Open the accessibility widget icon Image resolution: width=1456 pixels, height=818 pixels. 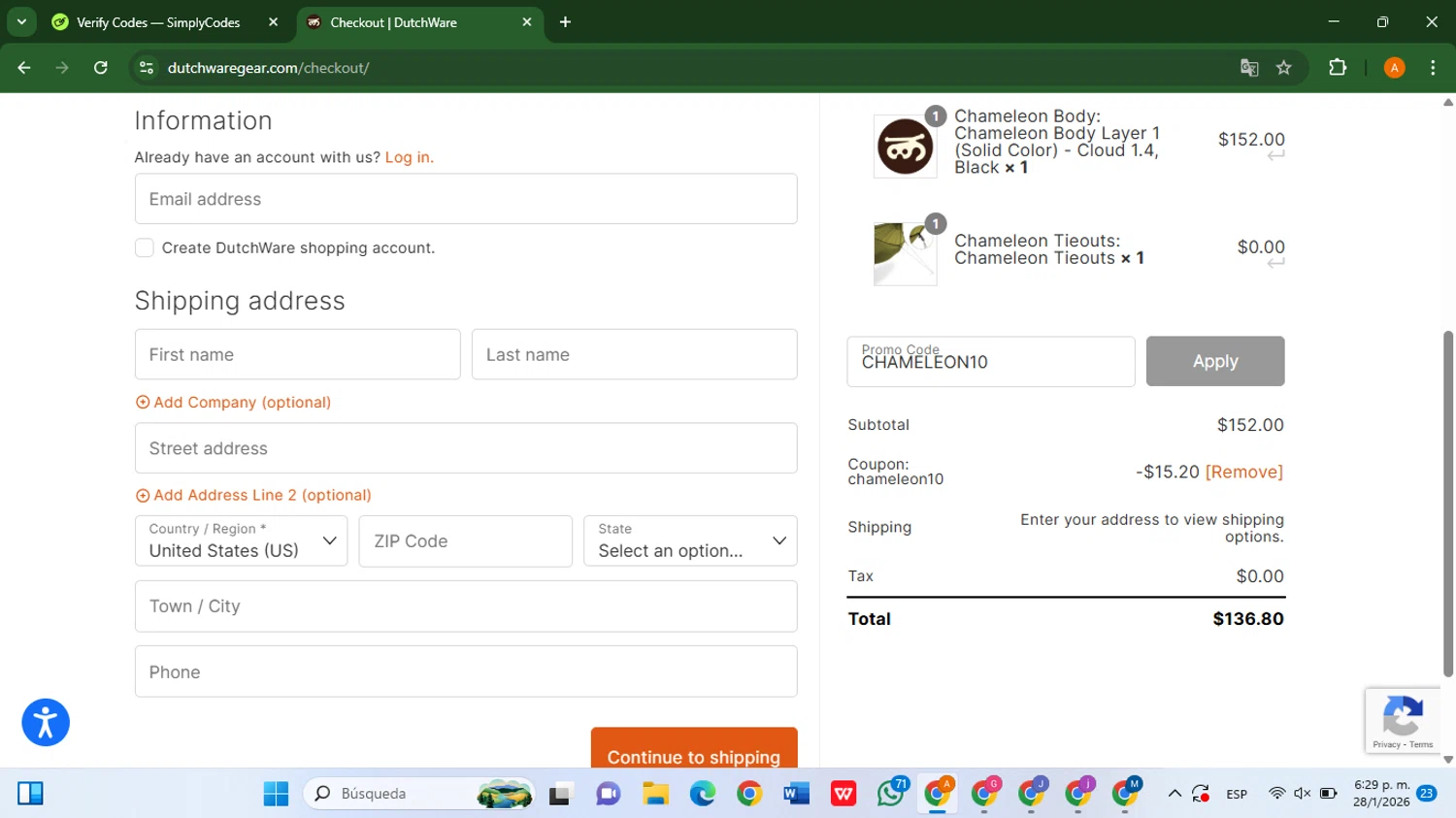tap(46, 723)
